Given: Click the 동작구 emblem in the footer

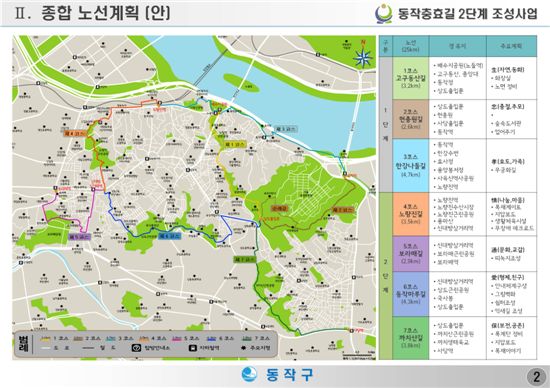Looking at the screenshot, I should tap(250, 375).
